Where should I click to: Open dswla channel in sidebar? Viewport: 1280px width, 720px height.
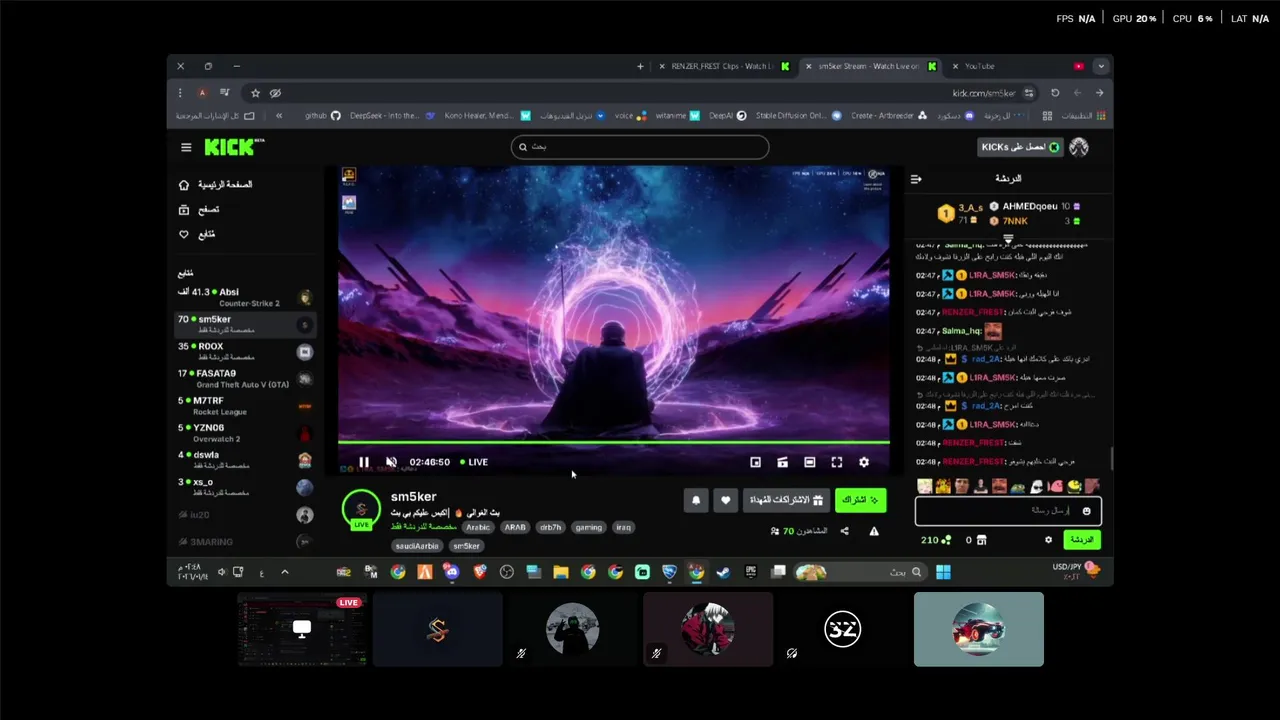point(245,459)
